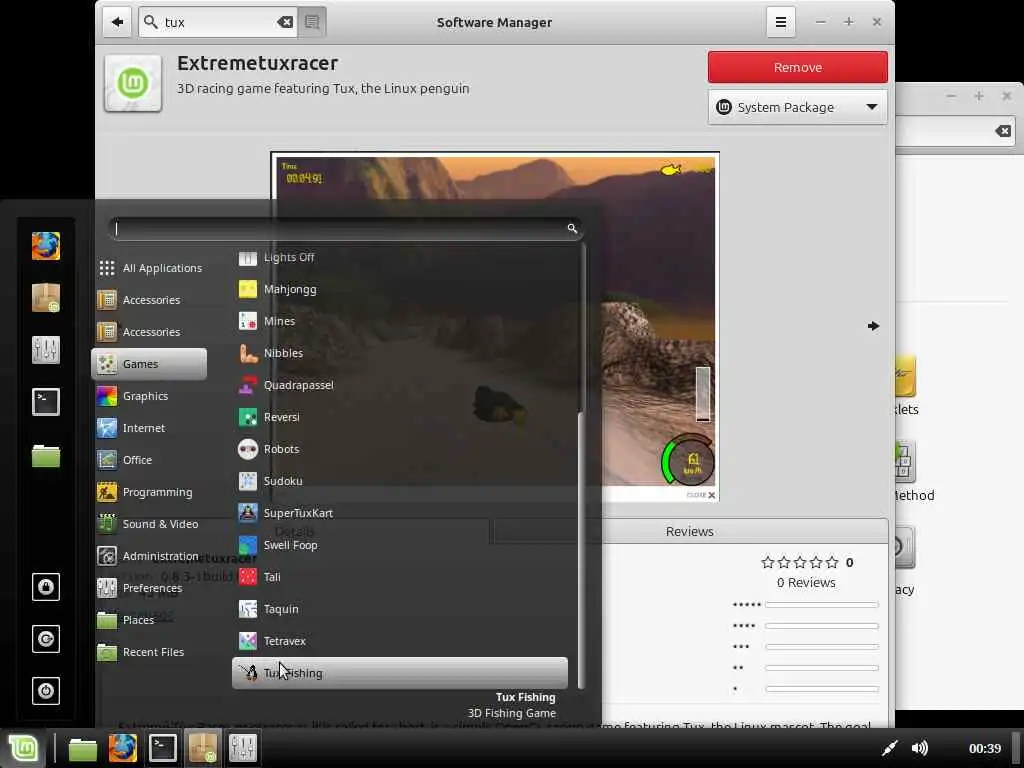Launch Sudoku from the Games list
The height and width of the screenshot is (768, 1024).
click(x=400, y=481)
